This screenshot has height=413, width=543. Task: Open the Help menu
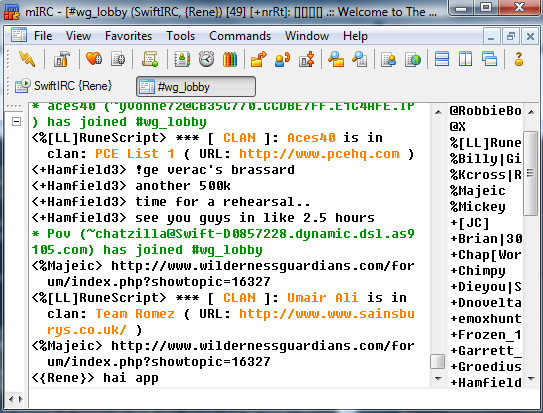[355, 36]
